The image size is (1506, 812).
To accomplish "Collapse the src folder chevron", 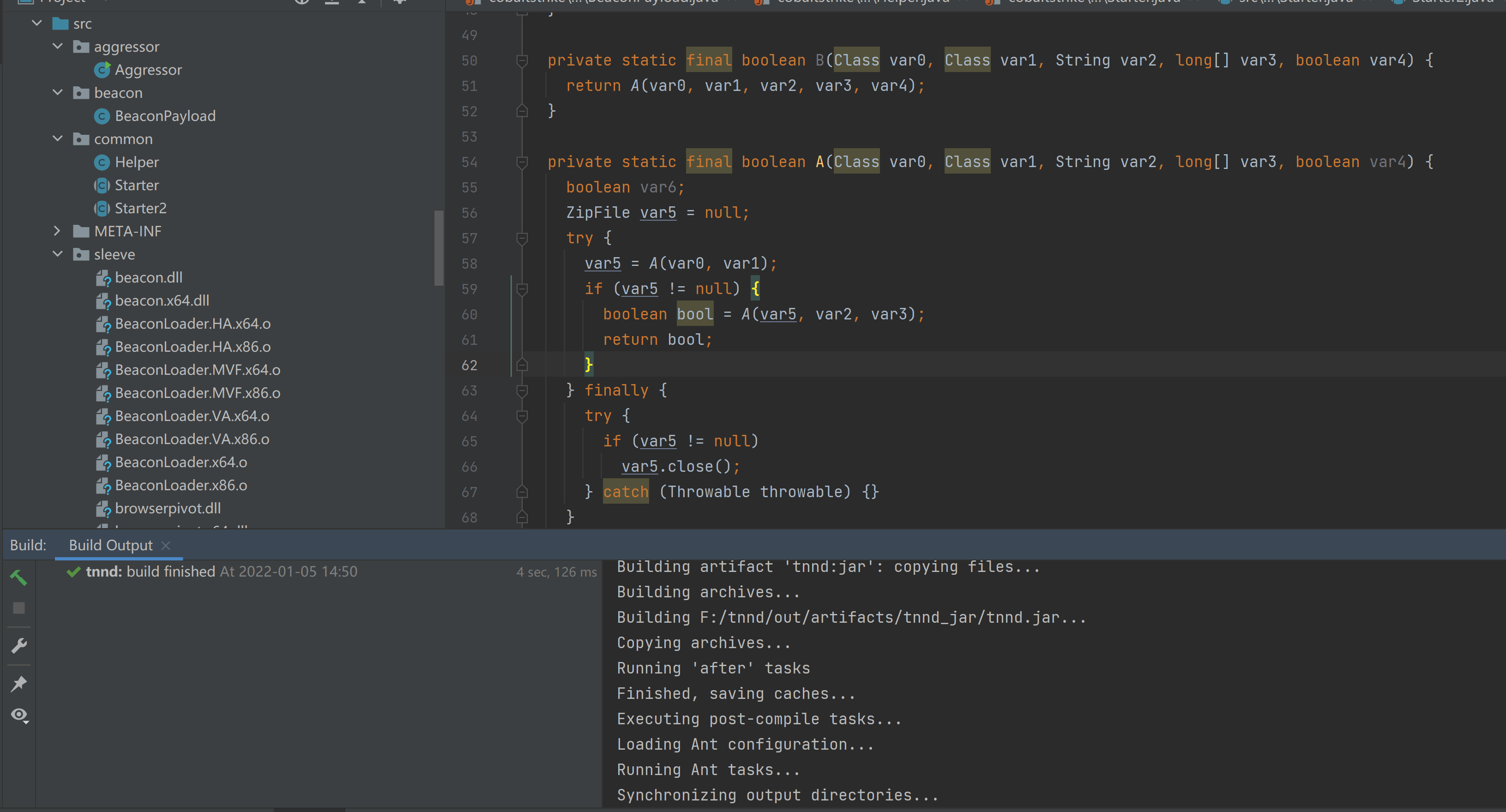I will [x=37, y=24].
